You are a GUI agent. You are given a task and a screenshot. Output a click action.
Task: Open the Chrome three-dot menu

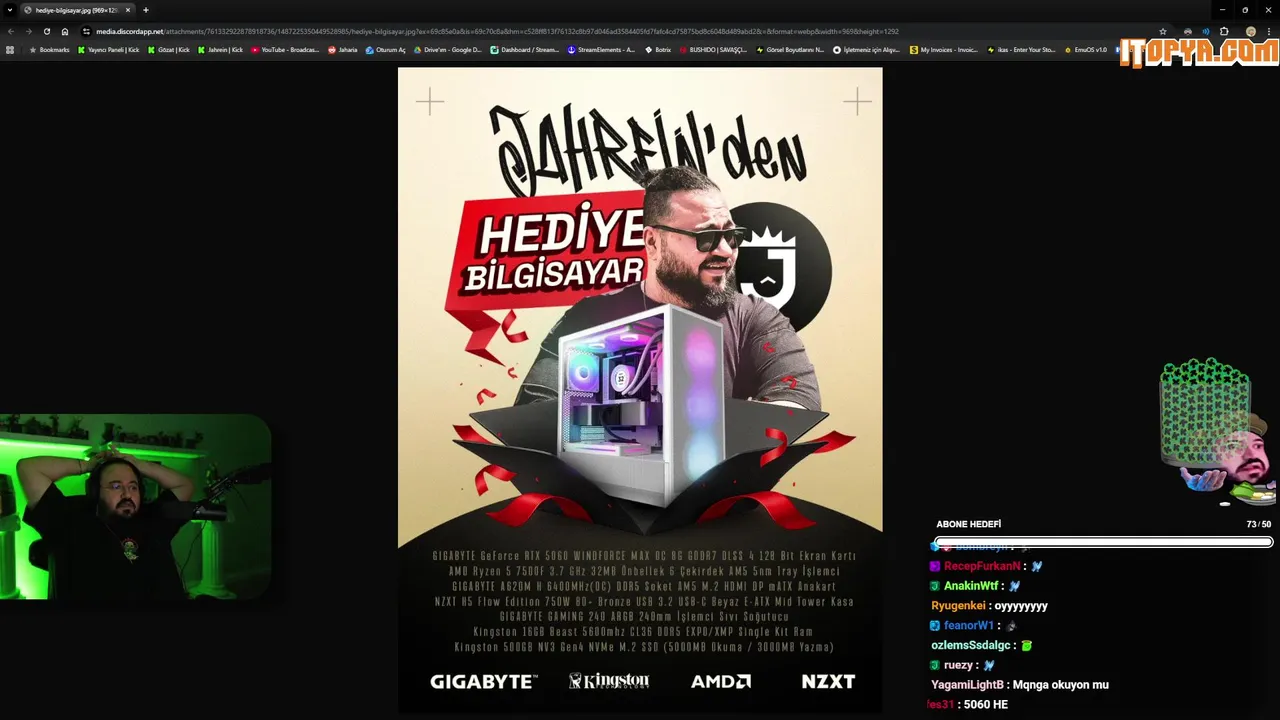(1269, 31)
